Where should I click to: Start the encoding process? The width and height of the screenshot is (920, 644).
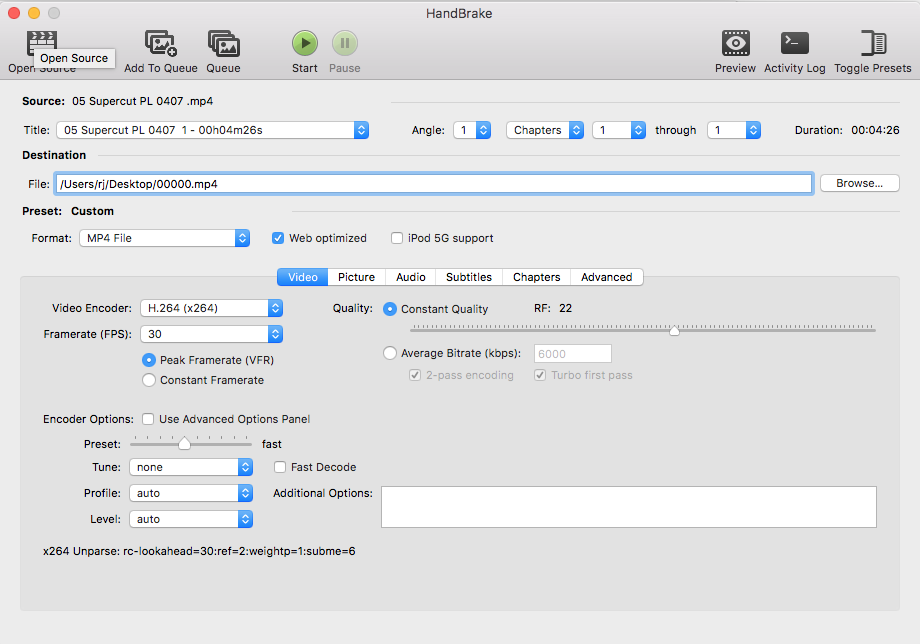[x=304, y=44]
